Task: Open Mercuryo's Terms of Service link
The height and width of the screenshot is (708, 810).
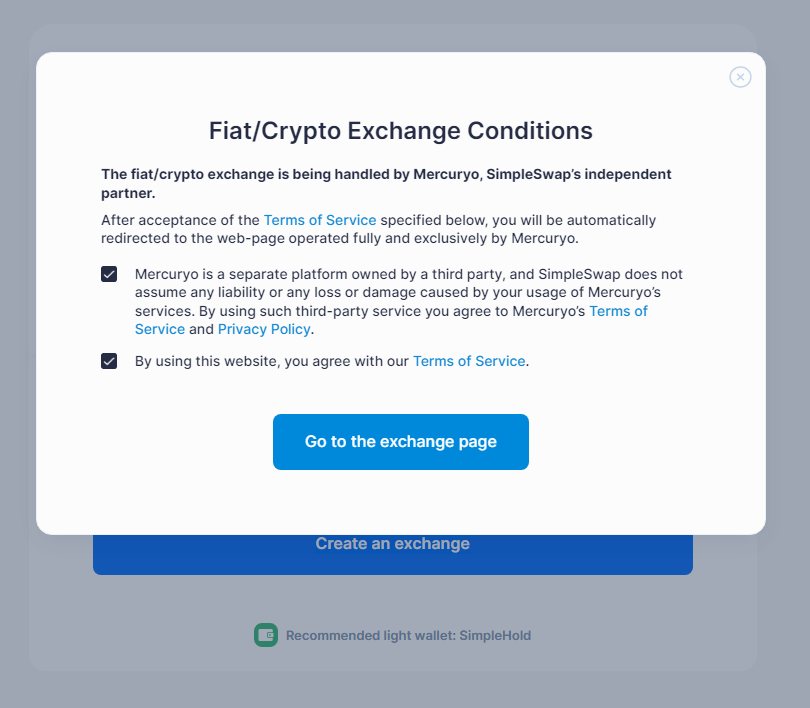Action: (x=619, y=311)
